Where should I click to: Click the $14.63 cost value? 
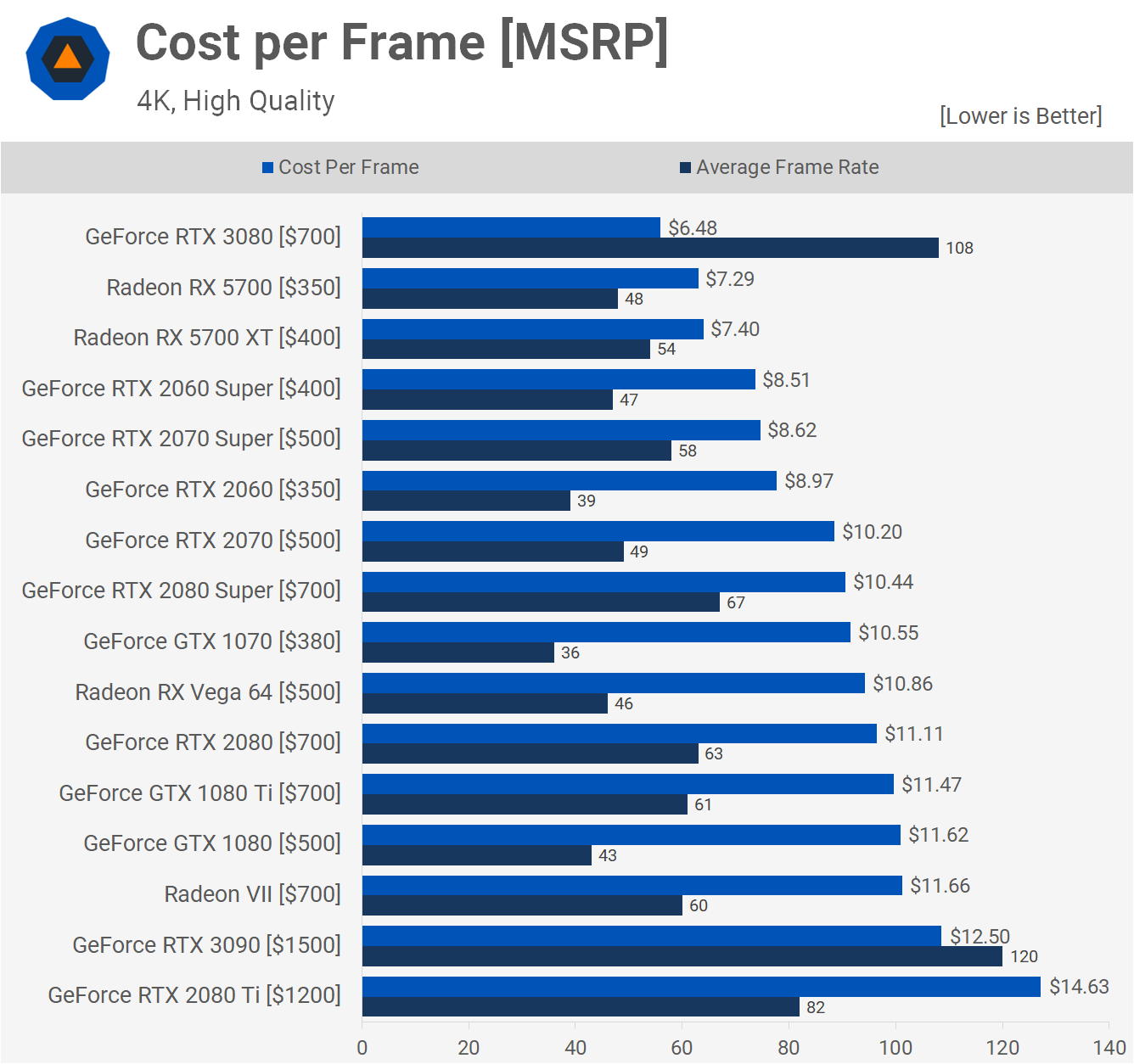pos(1080,987)
